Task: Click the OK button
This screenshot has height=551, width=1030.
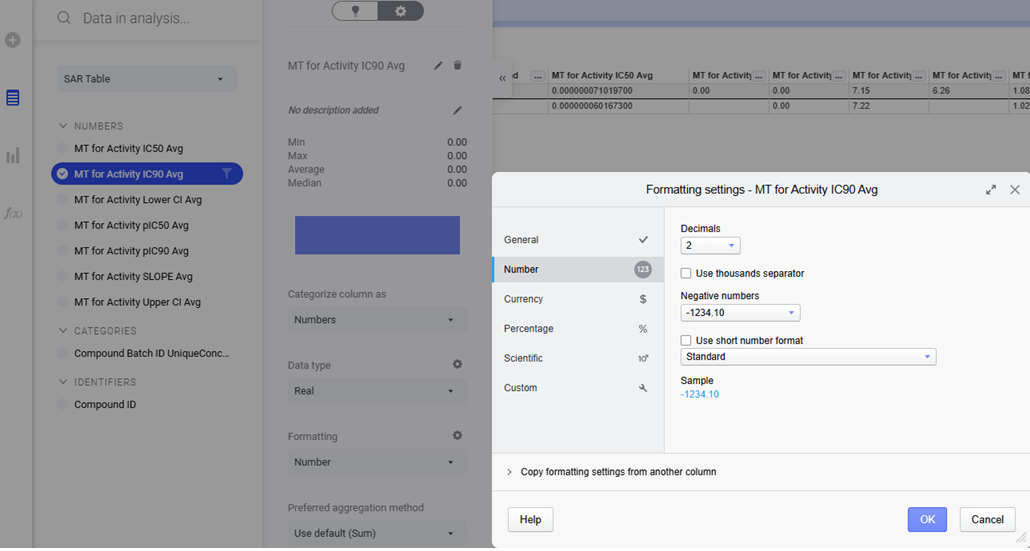Action: click(927, 519)
